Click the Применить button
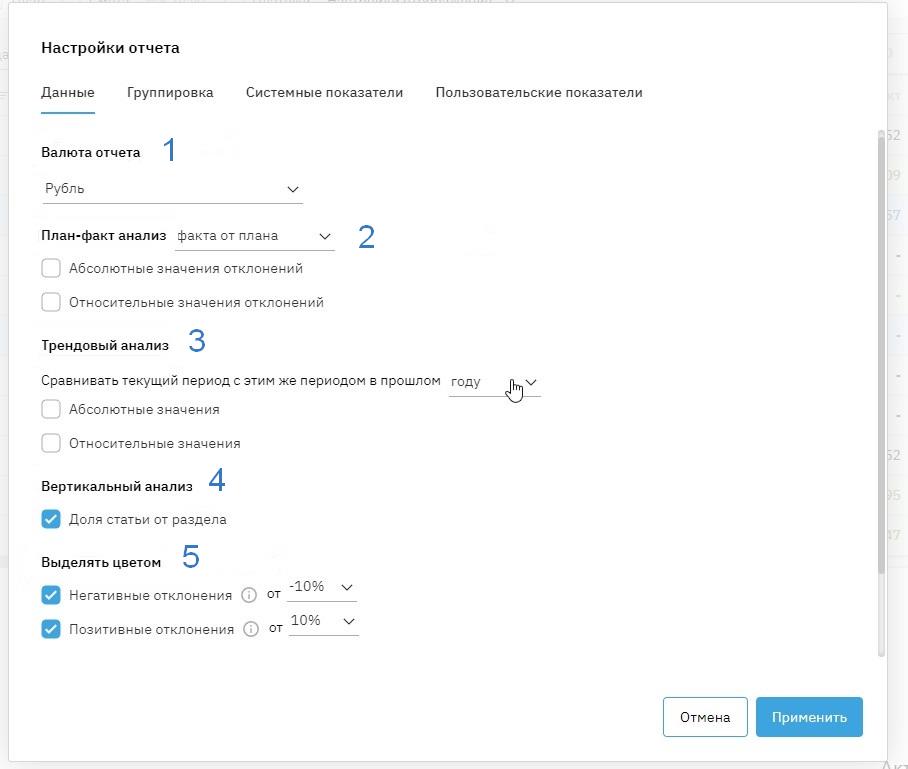 click(808, 717)
